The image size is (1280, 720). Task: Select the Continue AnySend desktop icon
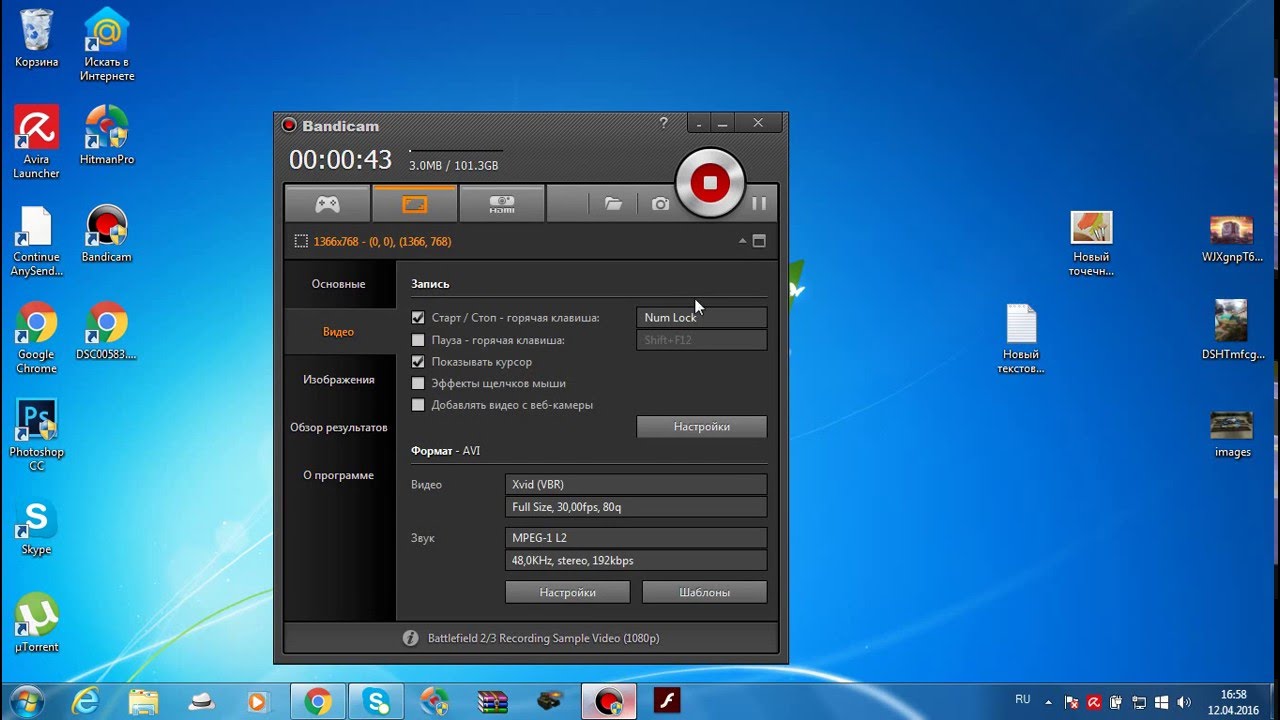37,241
